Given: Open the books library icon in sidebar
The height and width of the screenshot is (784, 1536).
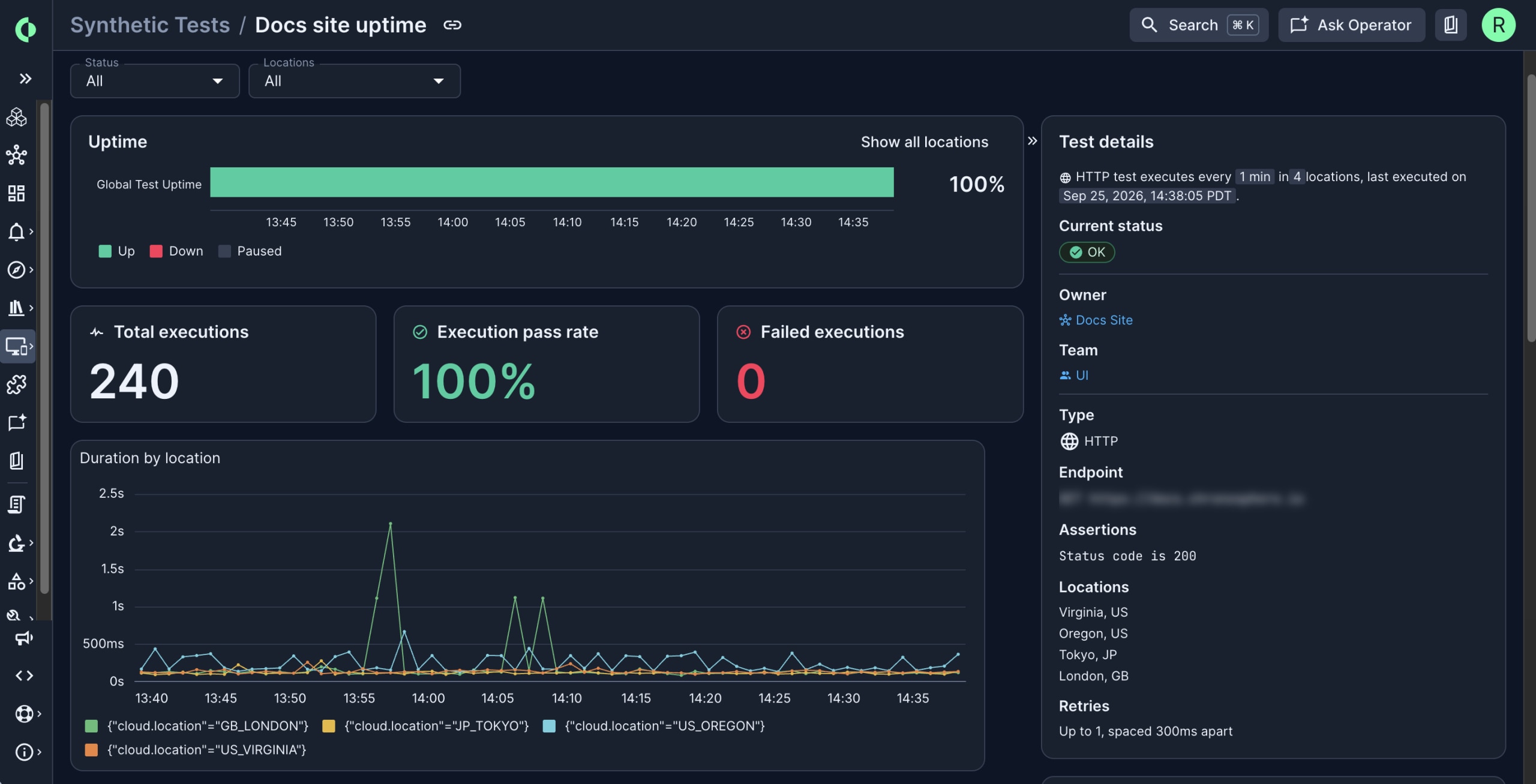Looking at the screenshot, I should click(17, 308).
